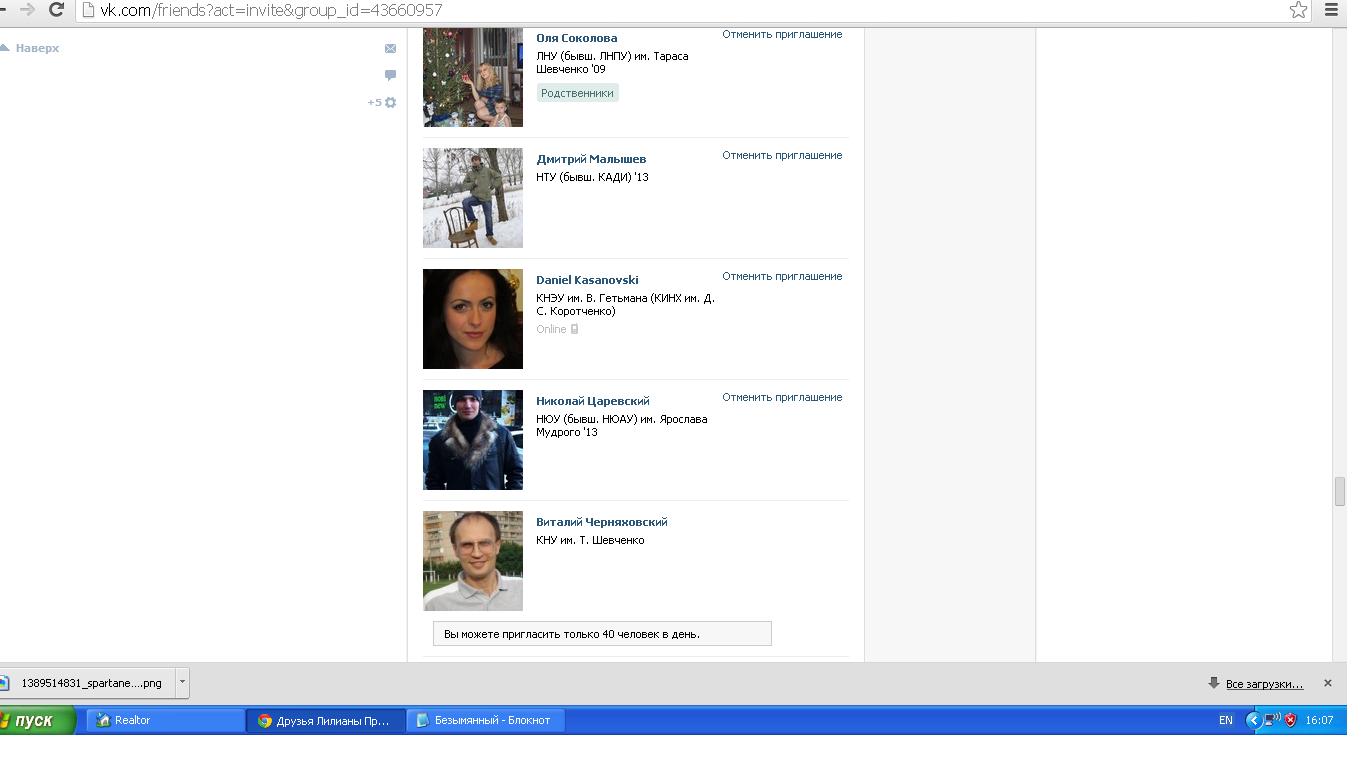
Task: Open Daniel Kasanovski profile photo
Action: [473, 319]
